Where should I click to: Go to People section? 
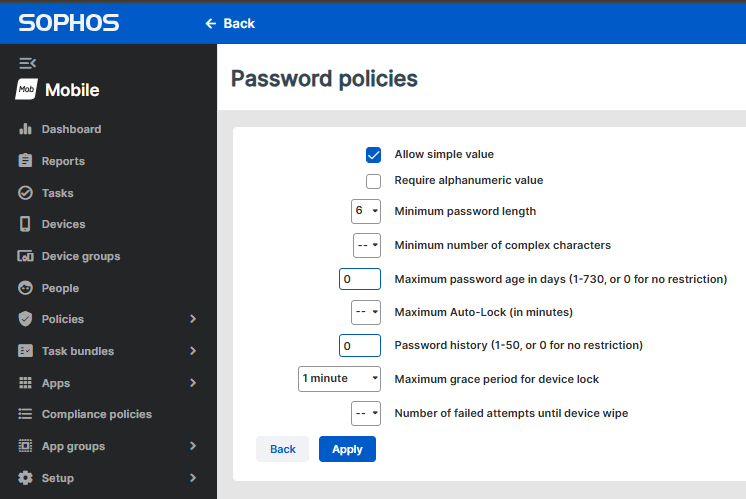(x=60, y=288)
